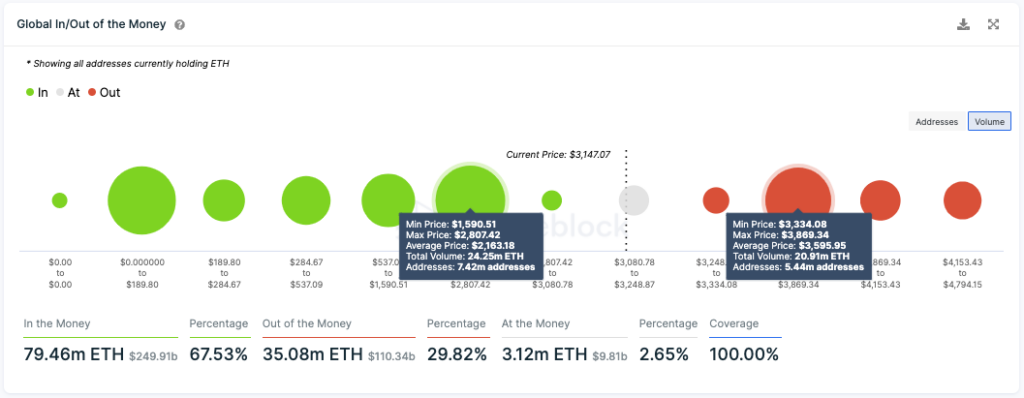Click the gray At the Money bubble

[634, 200]
